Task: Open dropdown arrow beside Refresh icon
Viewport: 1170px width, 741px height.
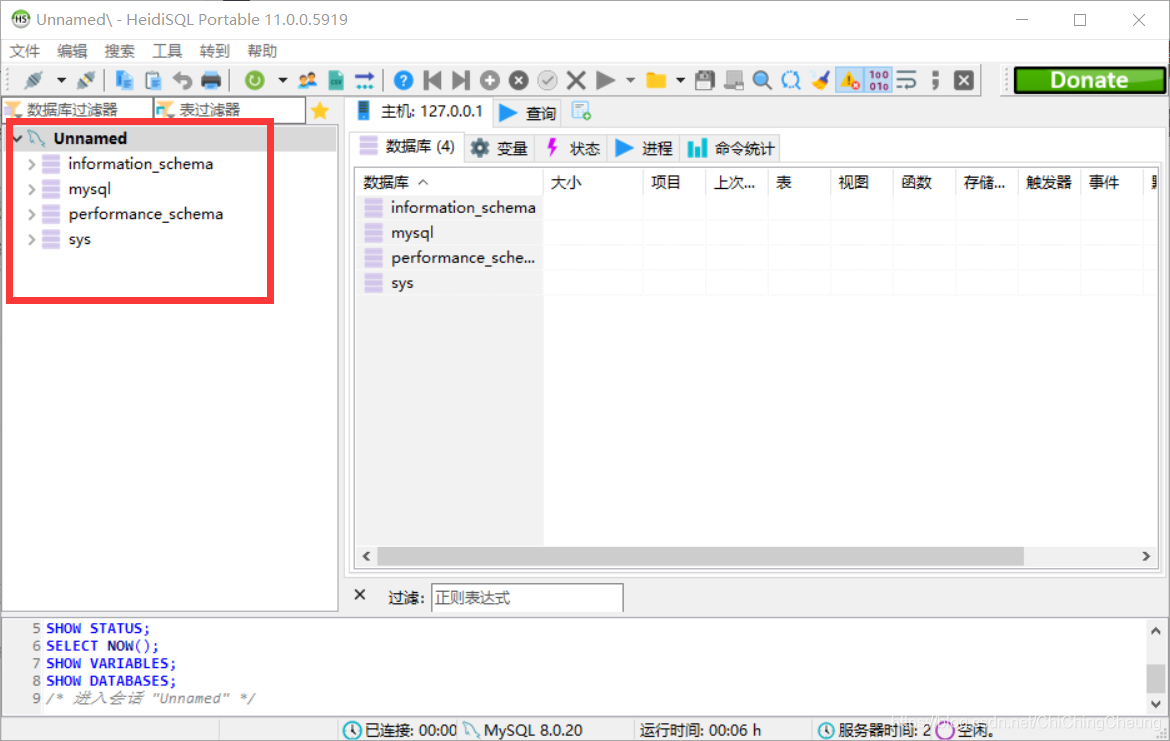Action: [x=282, y=80]
